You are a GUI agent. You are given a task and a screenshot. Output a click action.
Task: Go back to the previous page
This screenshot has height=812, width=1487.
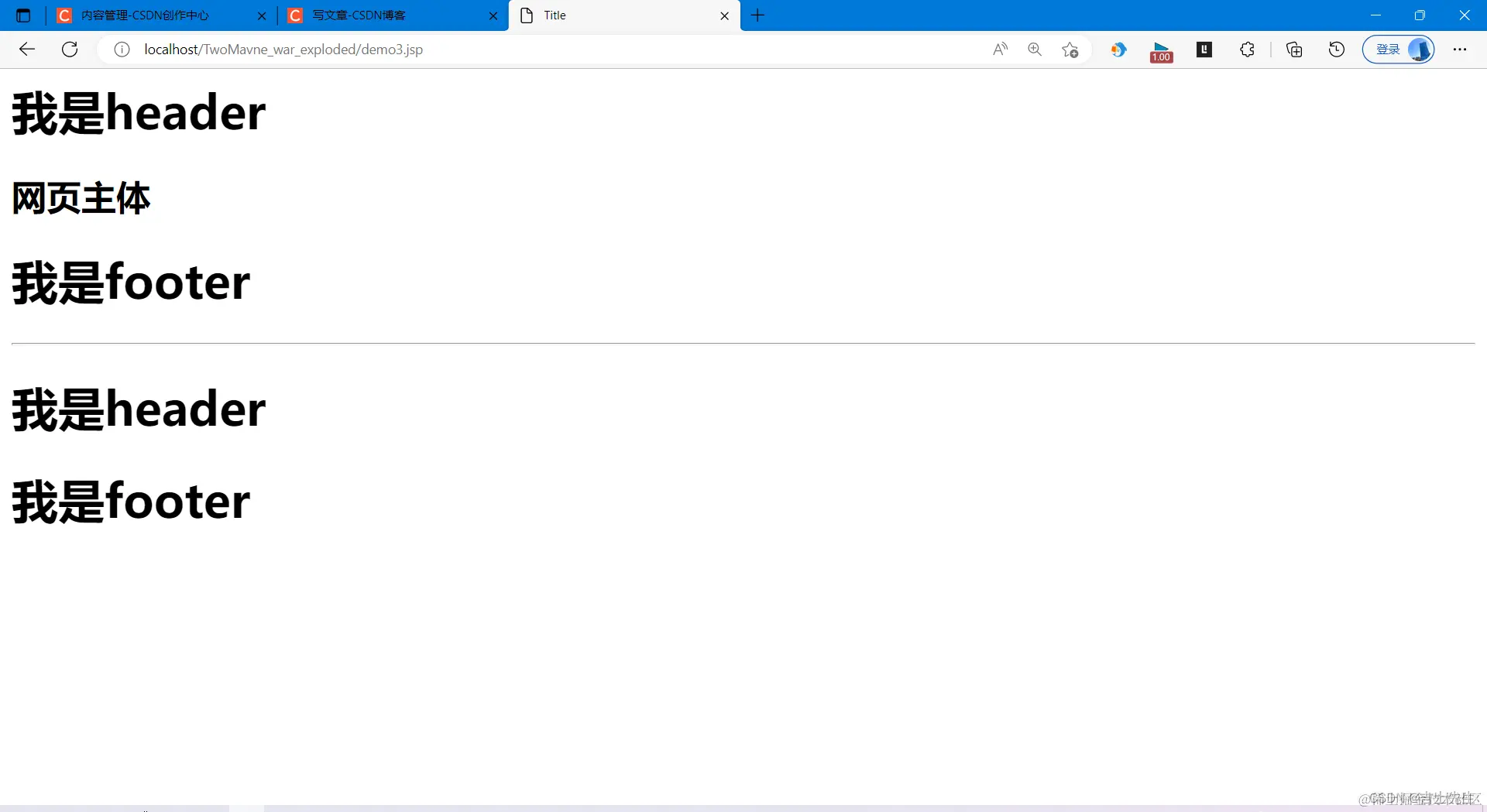tap(27, 50)
